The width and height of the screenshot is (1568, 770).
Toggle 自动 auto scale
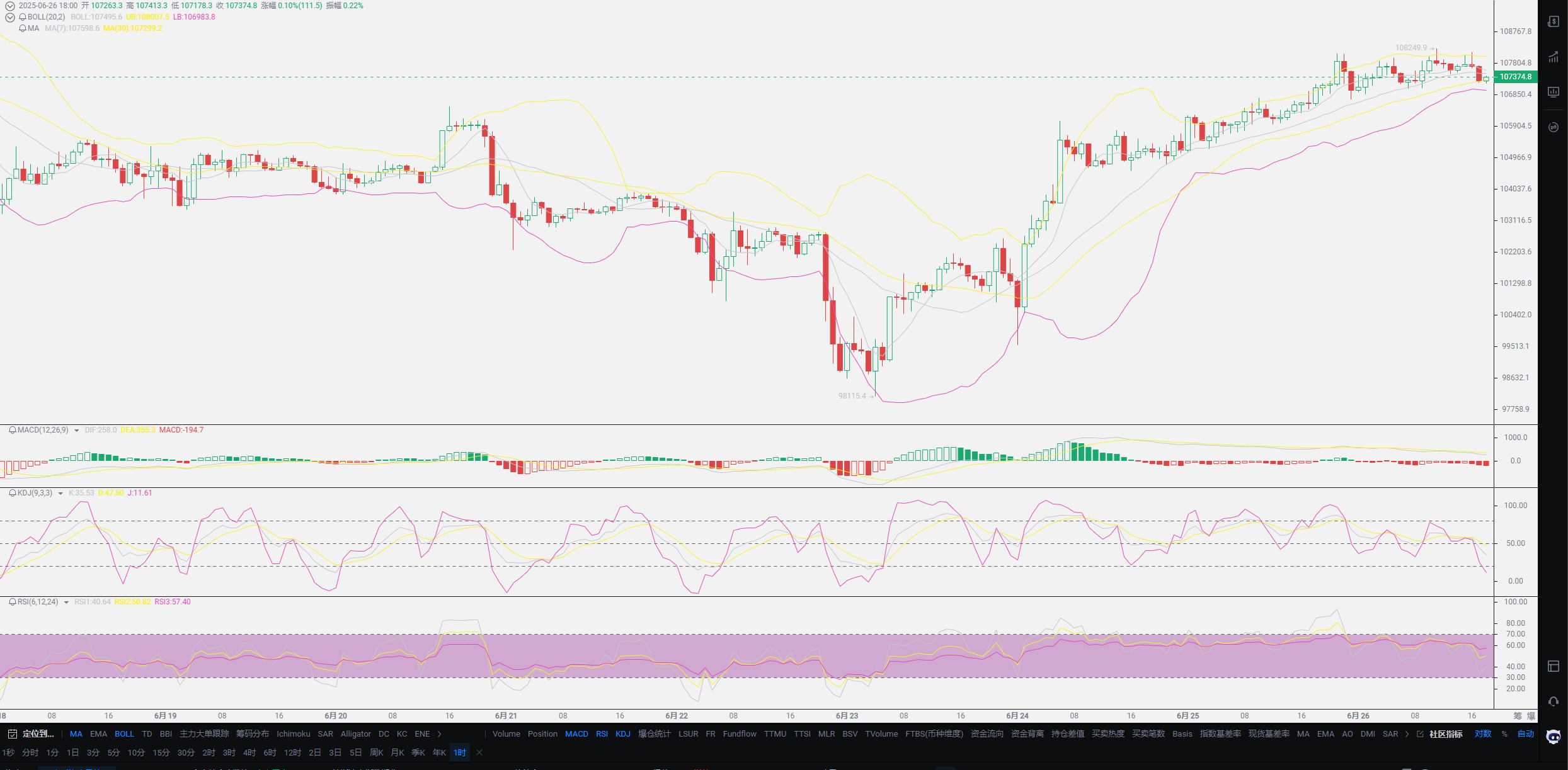(x=1526, y=734)
